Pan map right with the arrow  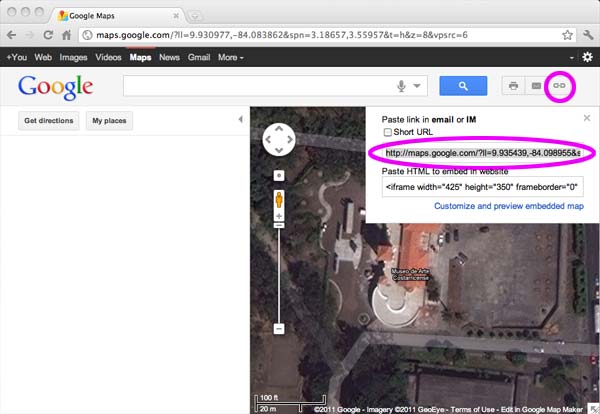click(290, 140)
